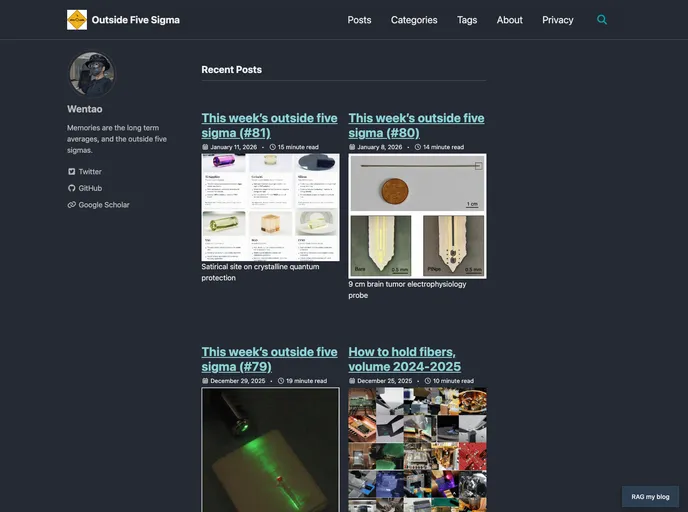
Task: Open the Categories page
Action: point(414,20)
